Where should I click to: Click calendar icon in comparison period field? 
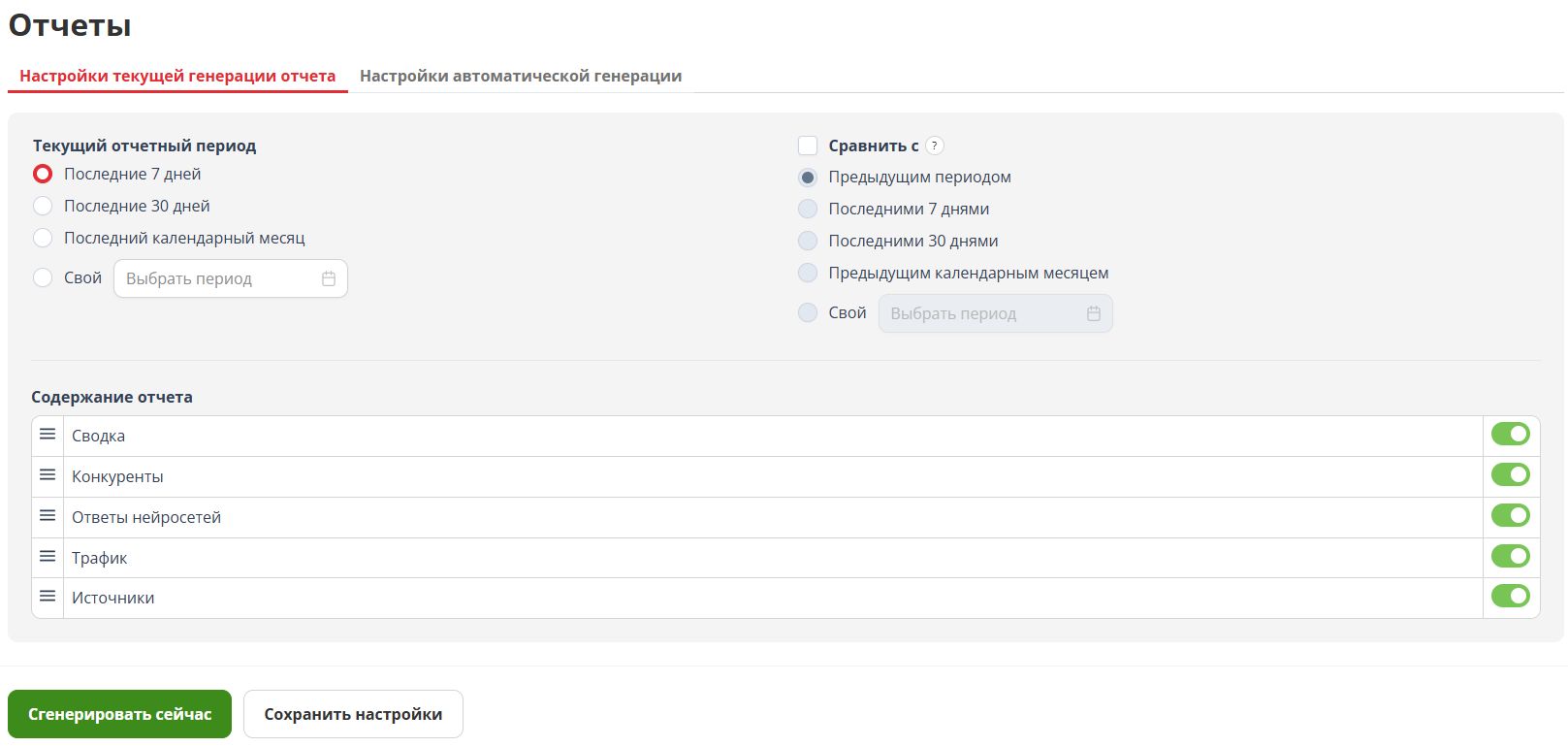click(1093, 313)
